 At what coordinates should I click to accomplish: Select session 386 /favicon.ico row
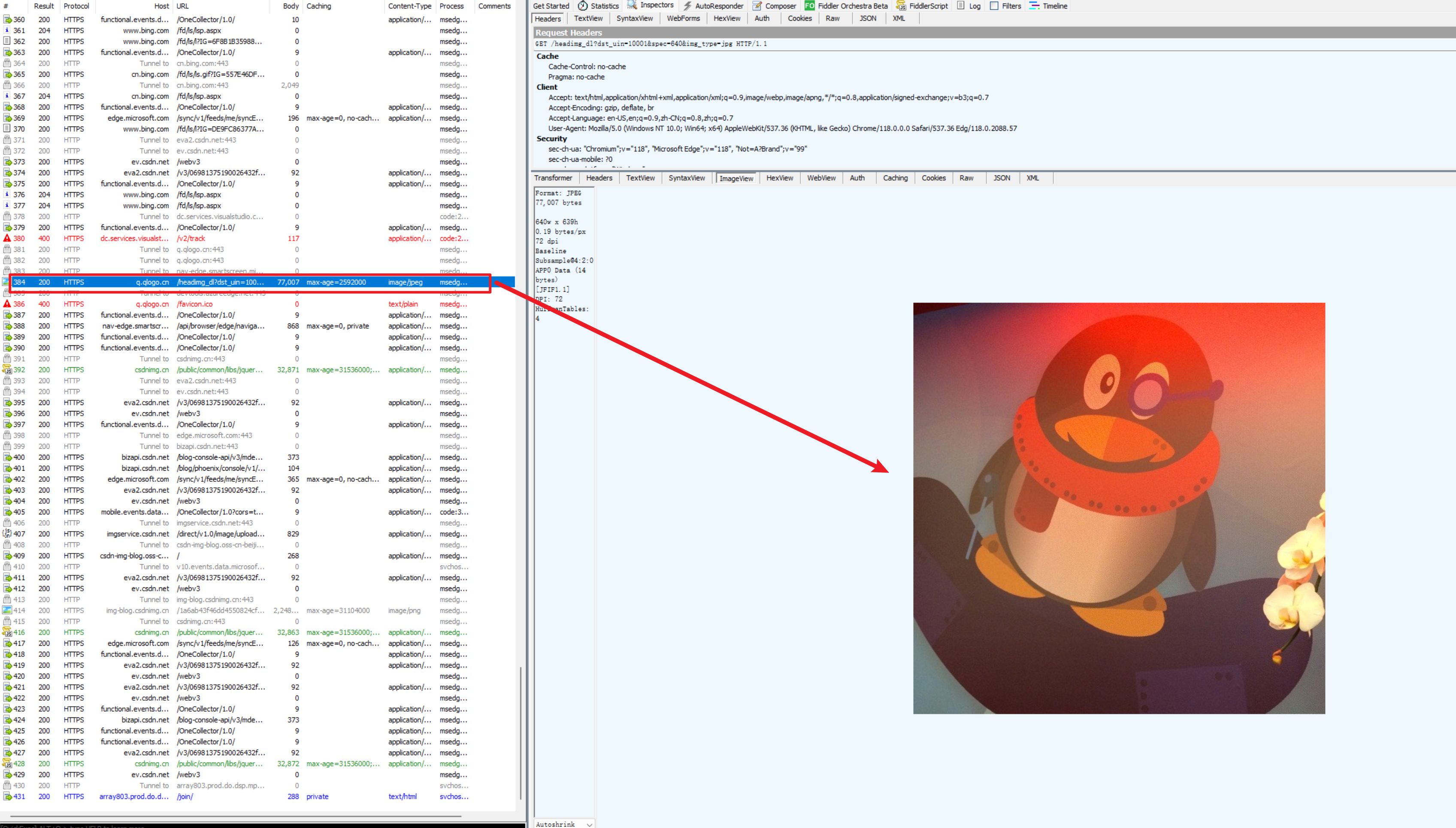click(x=259, y=304)
